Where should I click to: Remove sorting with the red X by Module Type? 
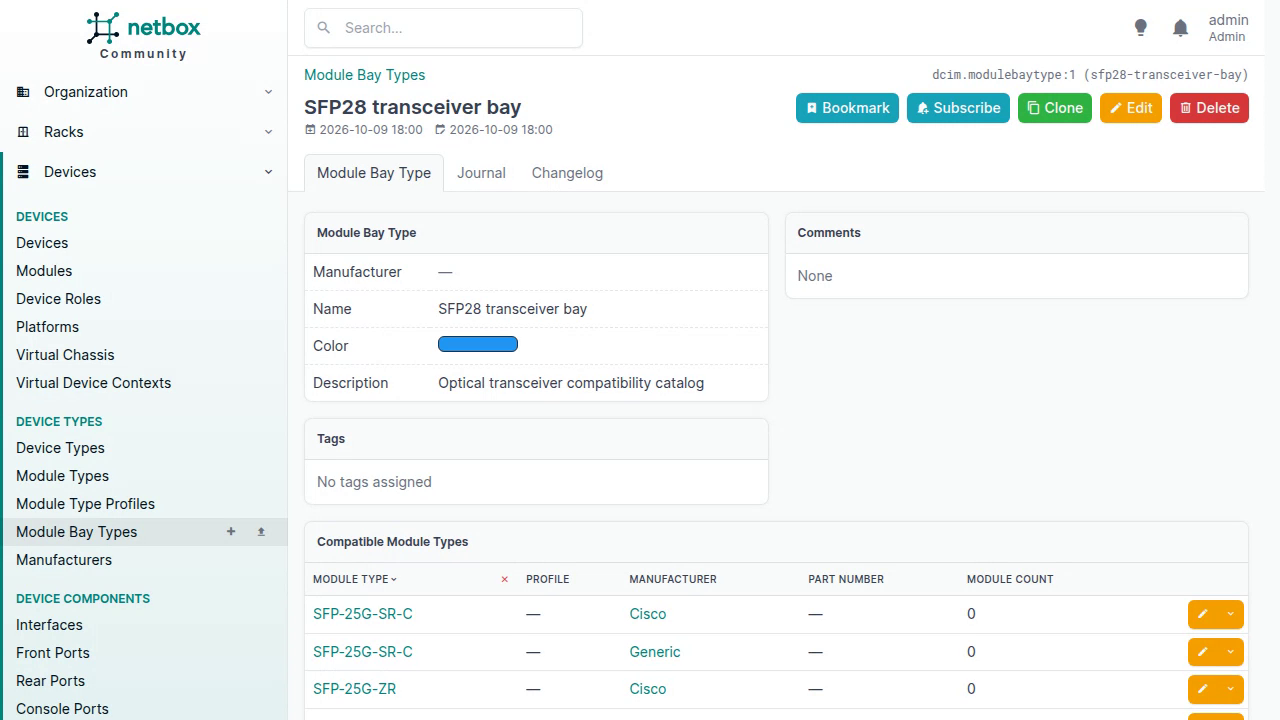(504, 579)
